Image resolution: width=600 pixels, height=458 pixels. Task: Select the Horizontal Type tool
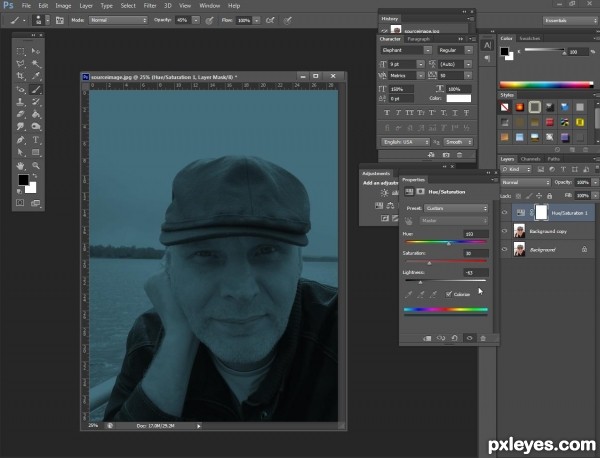coord(36,140)
